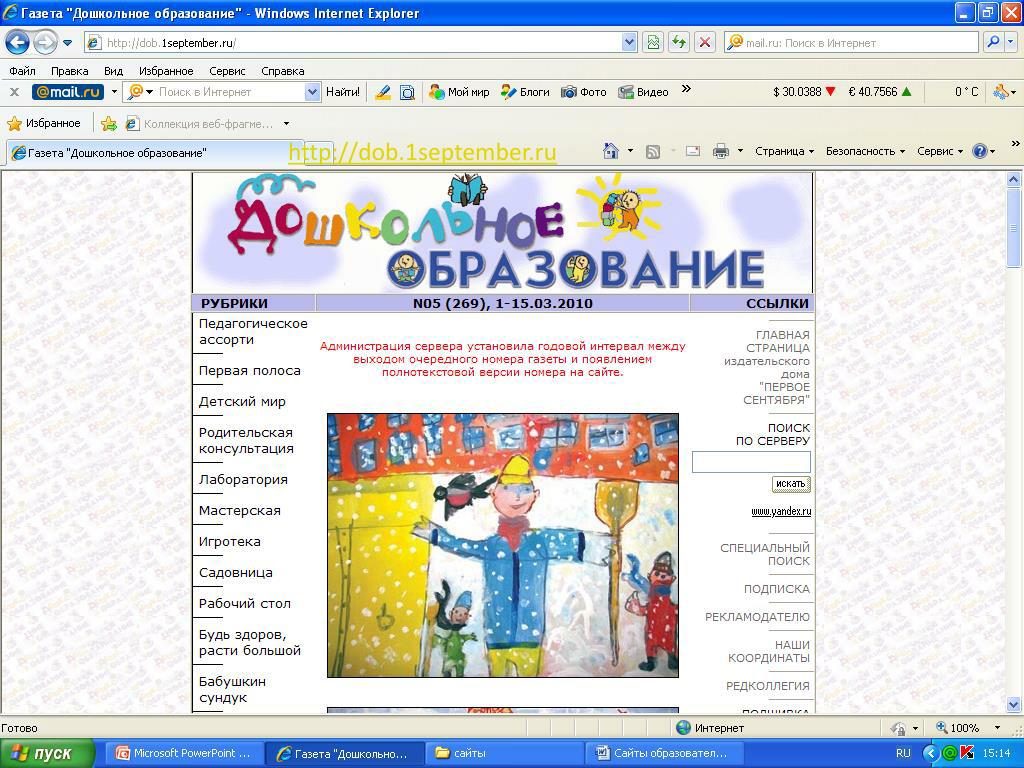
Task: Open Фото in Mail.ru toolbar
Action: (584, 92)
